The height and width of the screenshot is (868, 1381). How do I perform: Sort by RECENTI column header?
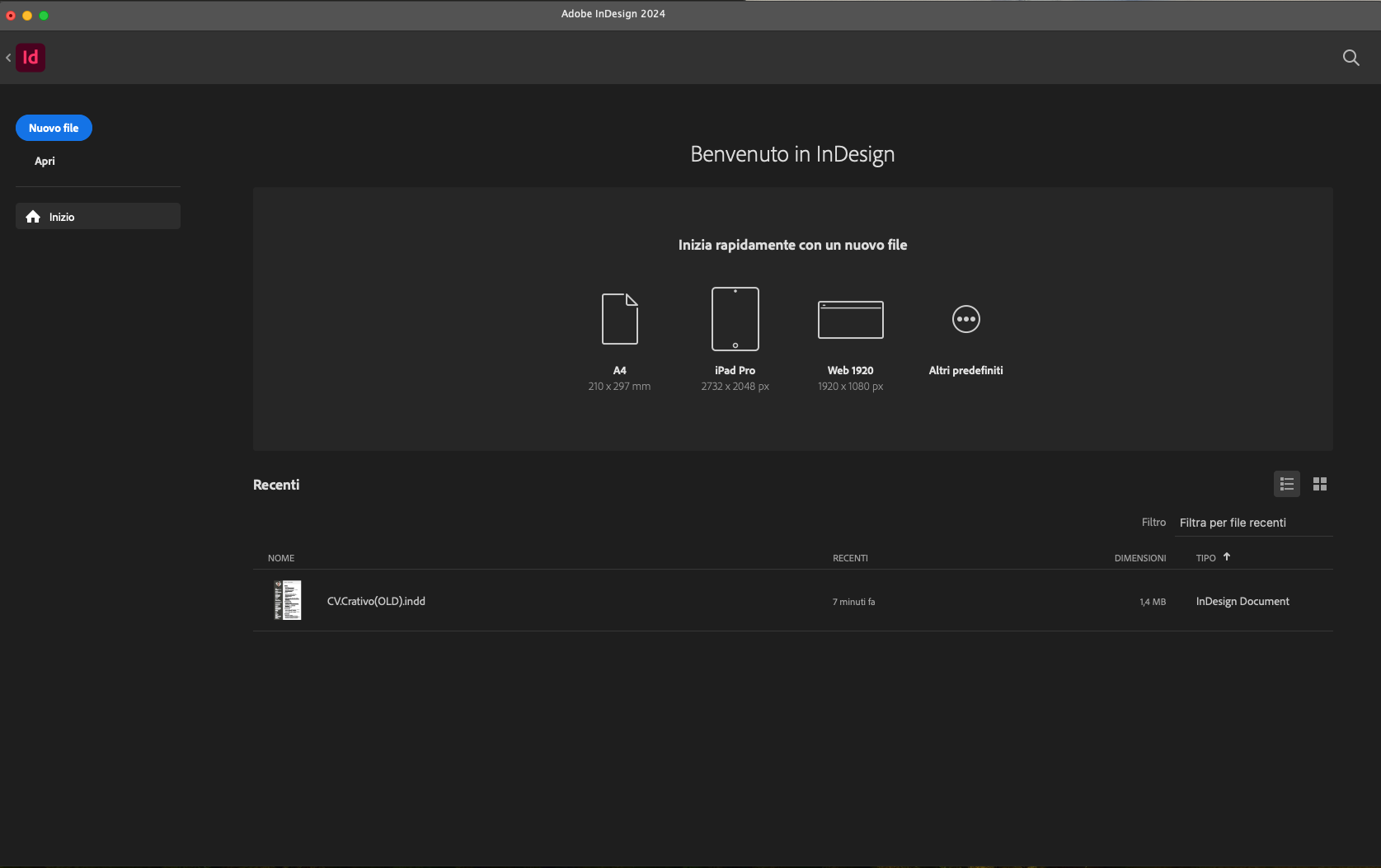[x=850, y=558]
